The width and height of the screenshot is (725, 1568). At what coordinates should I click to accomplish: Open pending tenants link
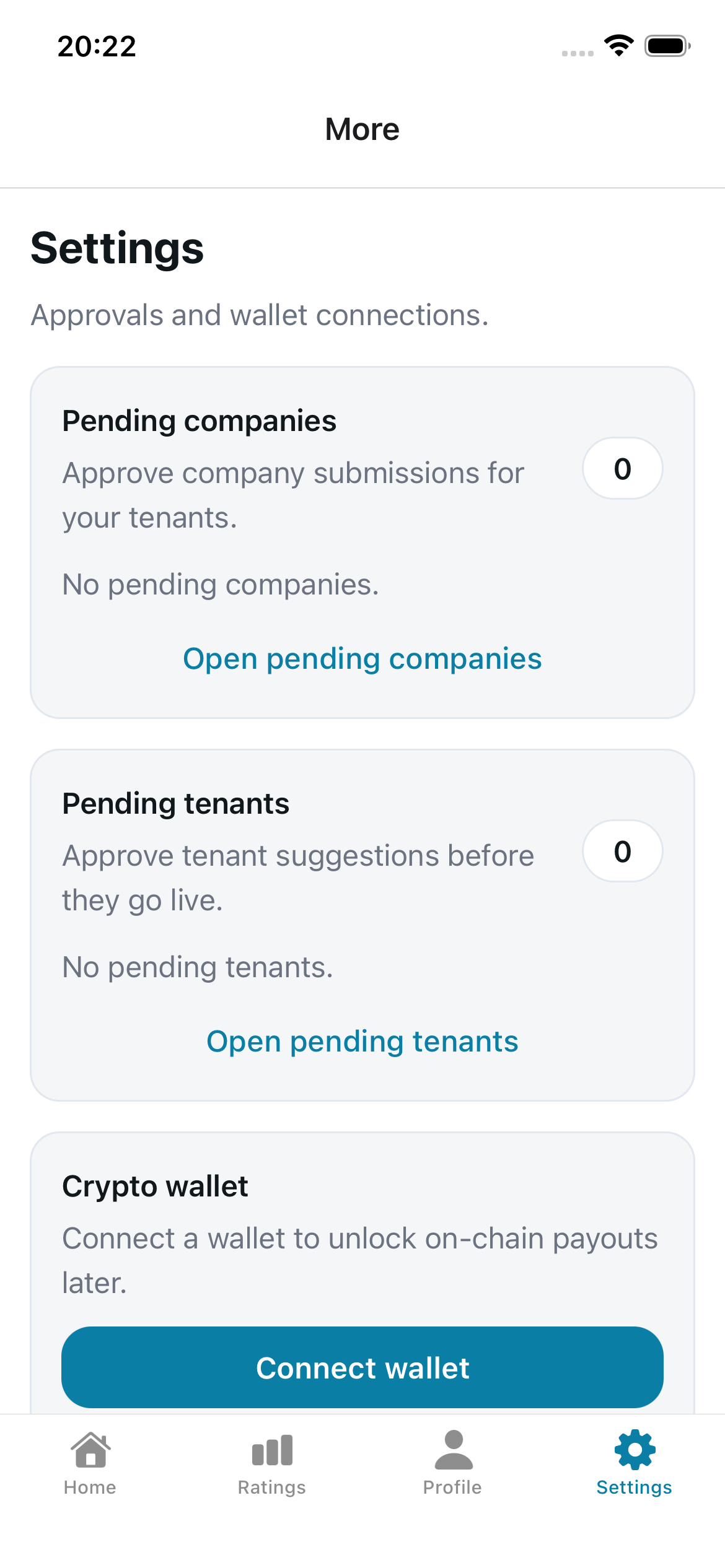click(x=362, y=1041)
